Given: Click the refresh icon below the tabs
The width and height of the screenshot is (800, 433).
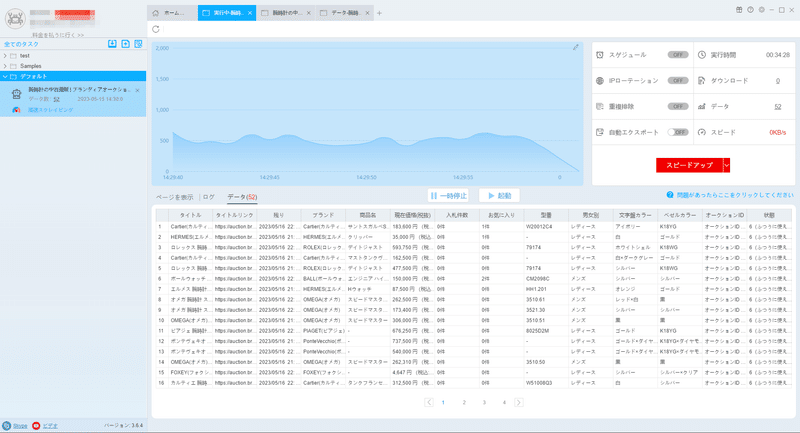Looking at the screenshot, I should coord(156,29).
